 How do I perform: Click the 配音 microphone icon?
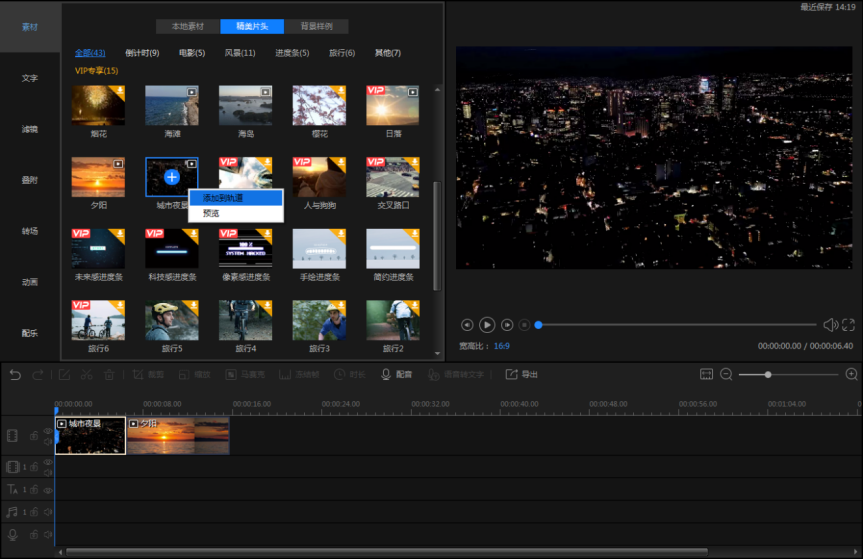pyautogui.click(x=386, y=375)
